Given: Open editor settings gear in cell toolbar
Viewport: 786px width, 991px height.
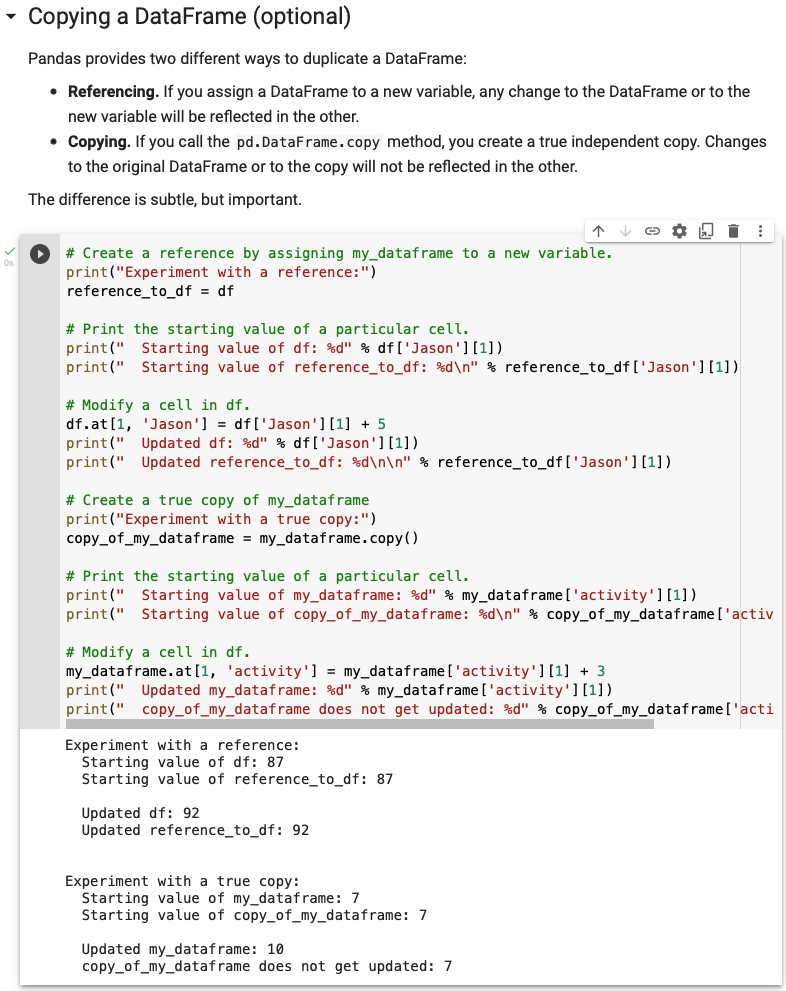Looking at the screenshot, I should pos(679,231).
